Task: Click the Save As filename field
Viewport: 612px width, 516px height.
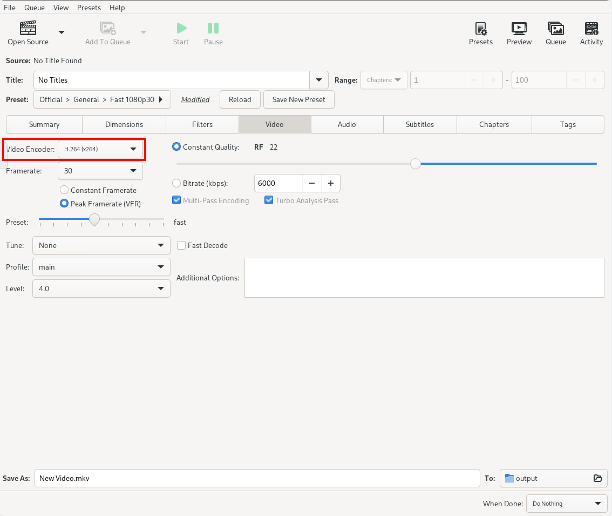Action: tap(257, 478)
